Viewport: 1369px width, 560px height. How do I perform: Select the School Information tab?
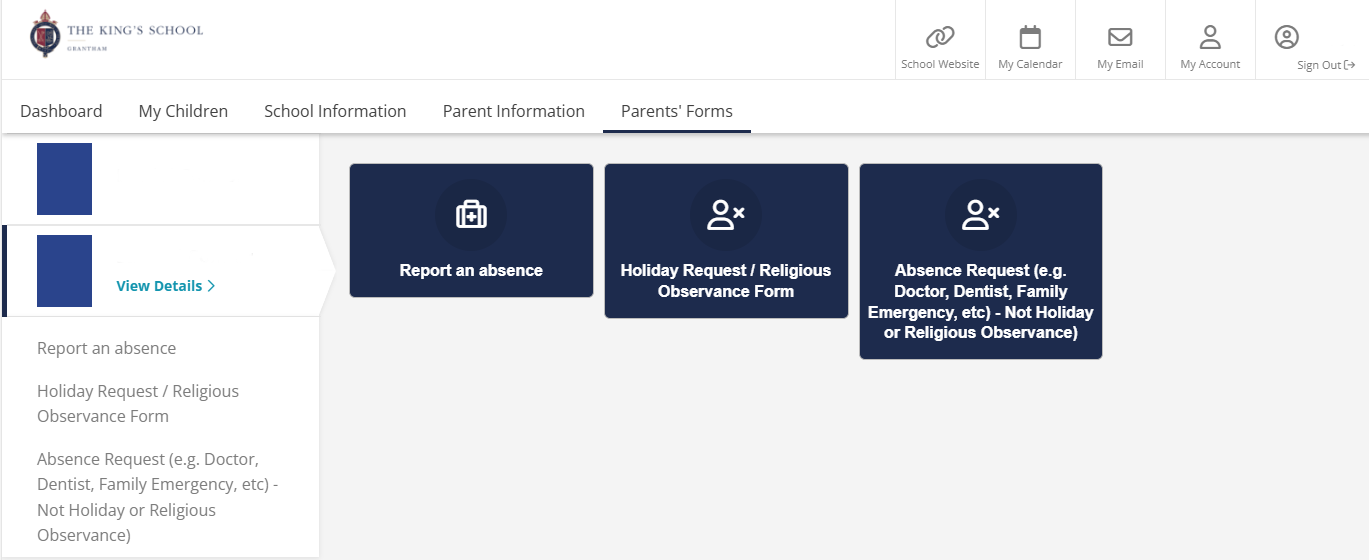coord(335,111)
